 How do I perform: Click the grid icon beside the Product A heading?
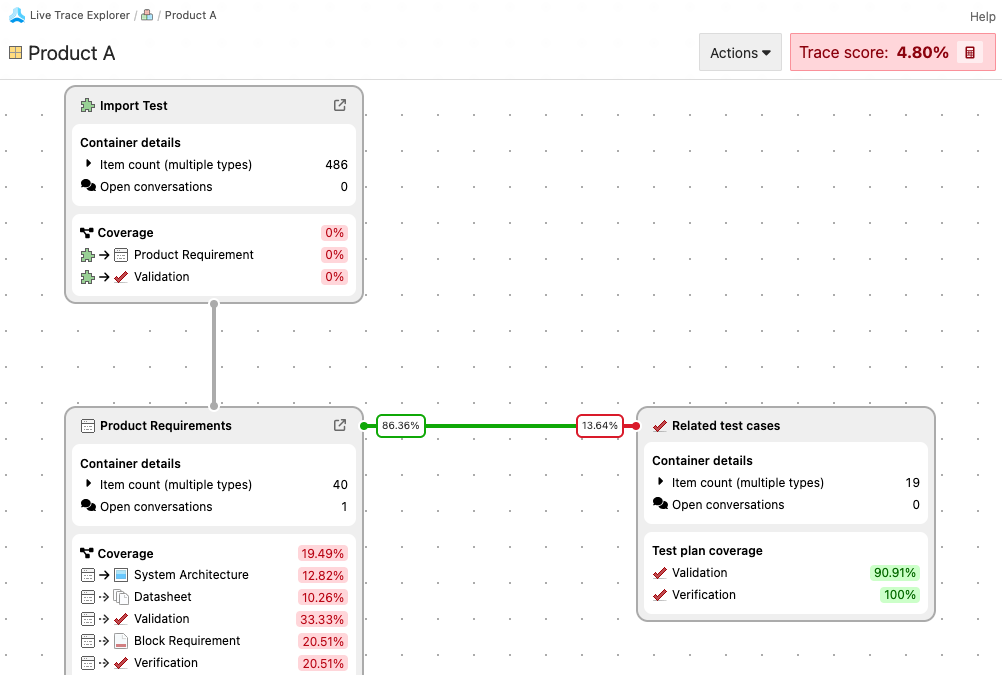pos(17,53)
